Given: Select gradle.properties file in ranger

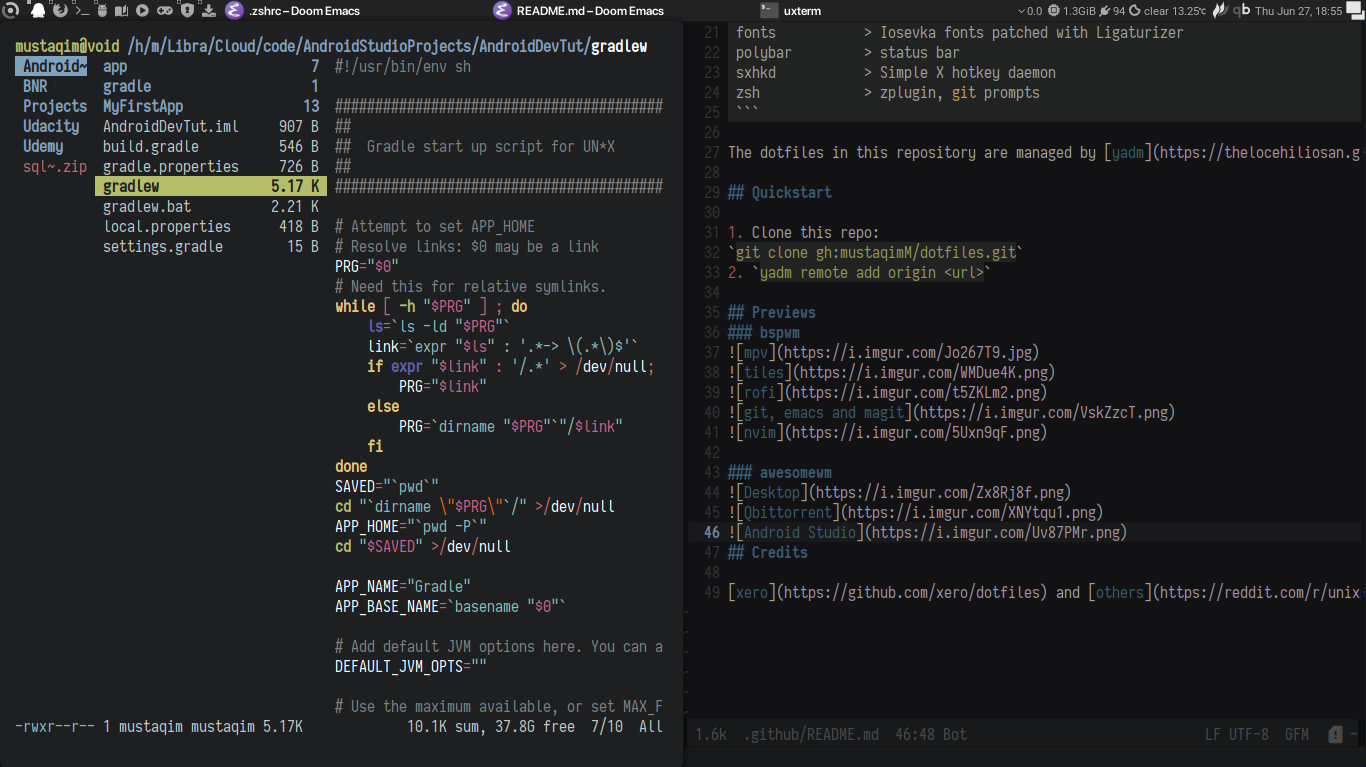Looking at the screenshot, I should 211,166.
